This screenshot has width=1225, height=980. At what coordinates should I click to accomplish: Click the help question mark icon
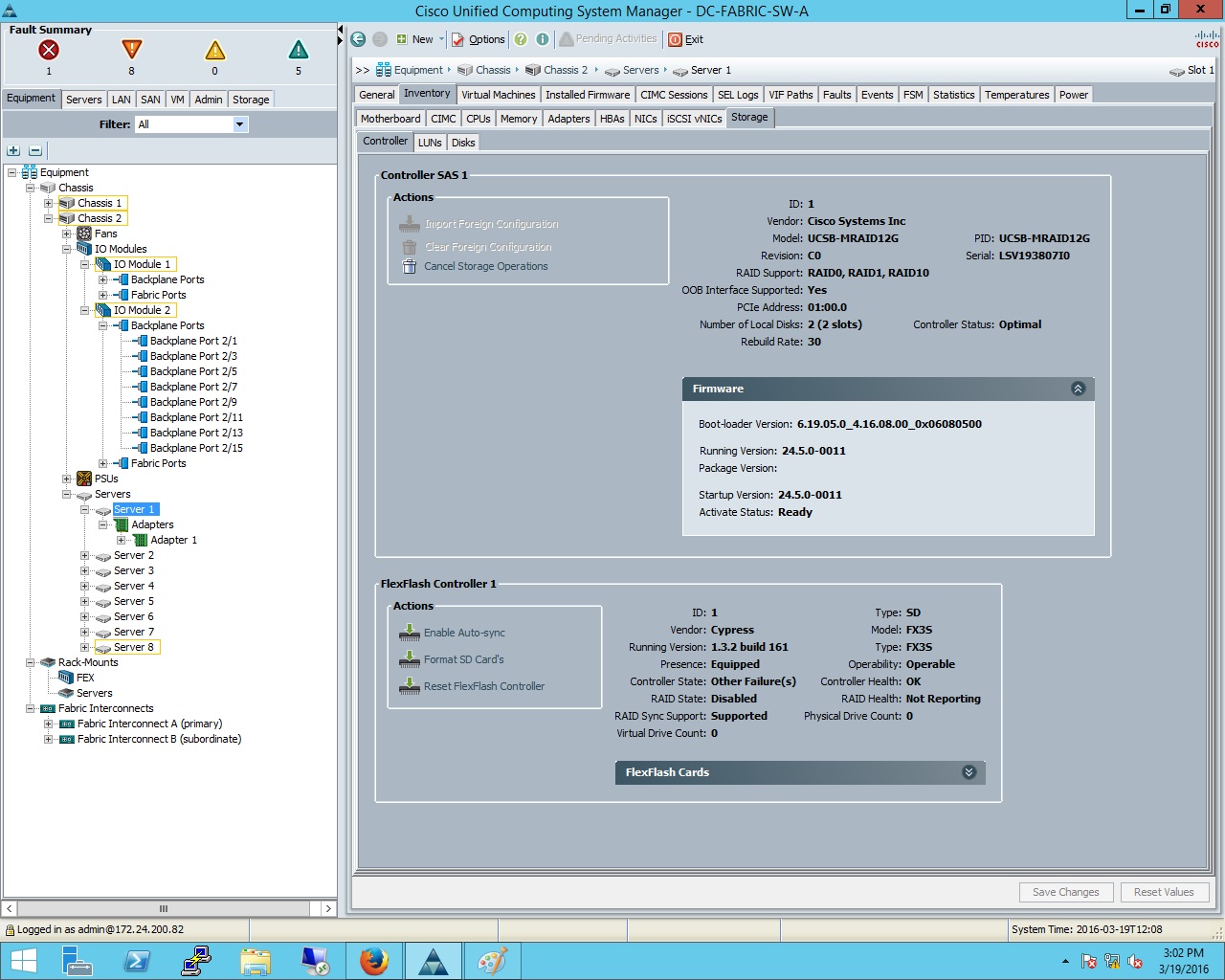point(520,39)
